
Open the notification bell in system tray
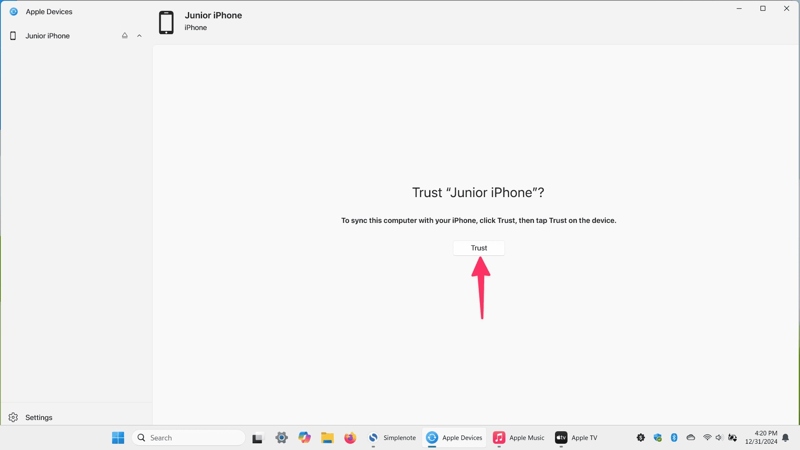pos(786,438)
